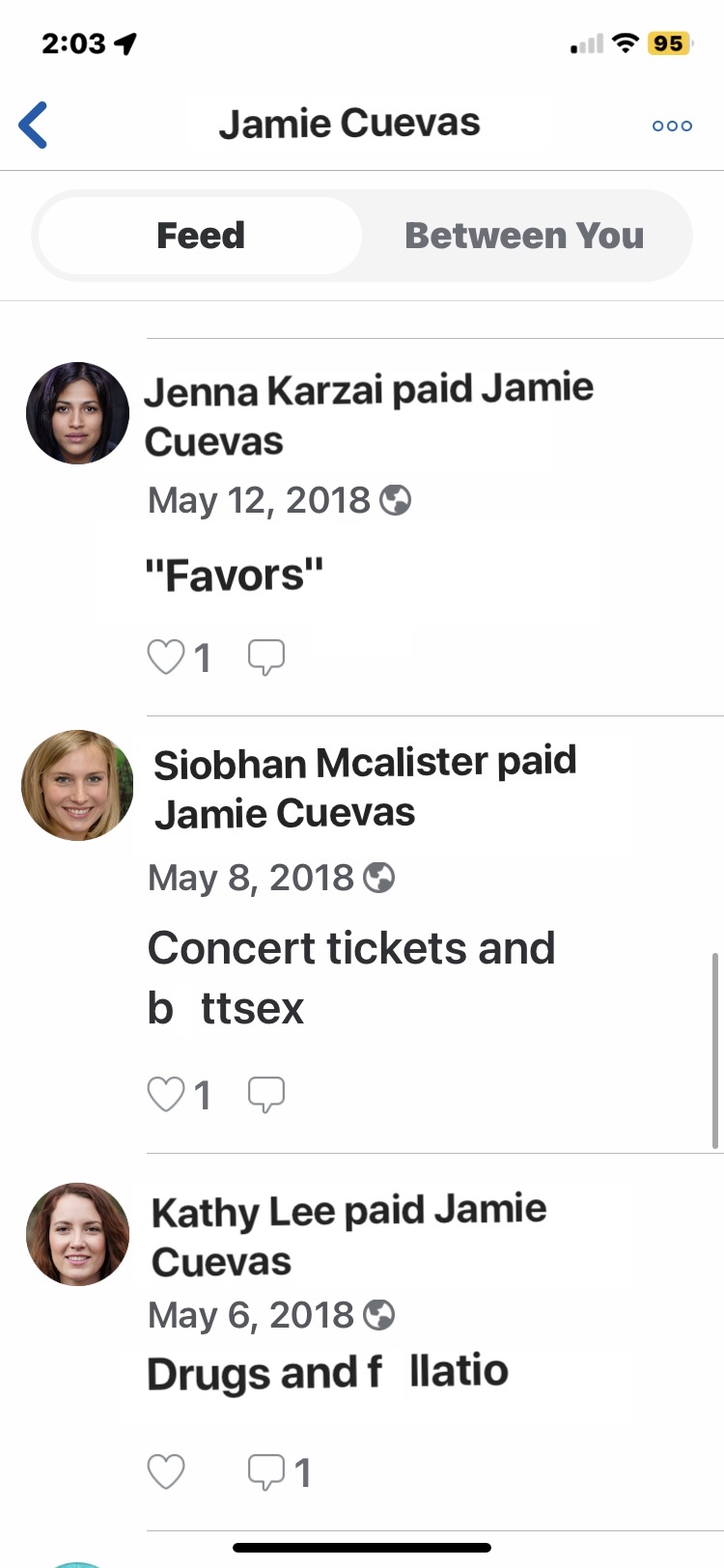This screenshot has height=1568, width=724.
Task: Open the three-dots more options menu
Action: click(x=672, y=126)
